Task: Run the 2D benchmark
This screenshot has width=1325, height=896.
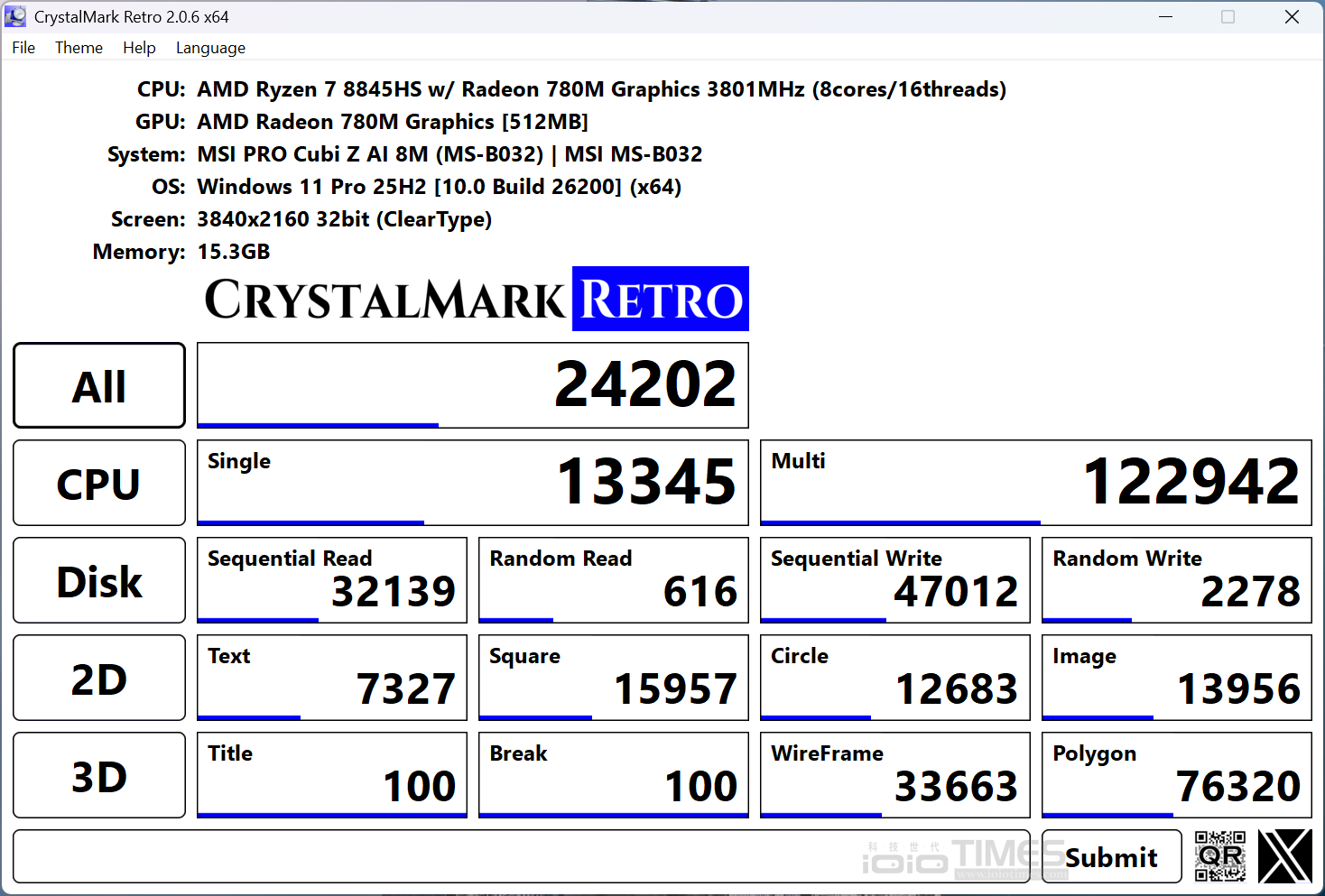Action: coord(99,678)
